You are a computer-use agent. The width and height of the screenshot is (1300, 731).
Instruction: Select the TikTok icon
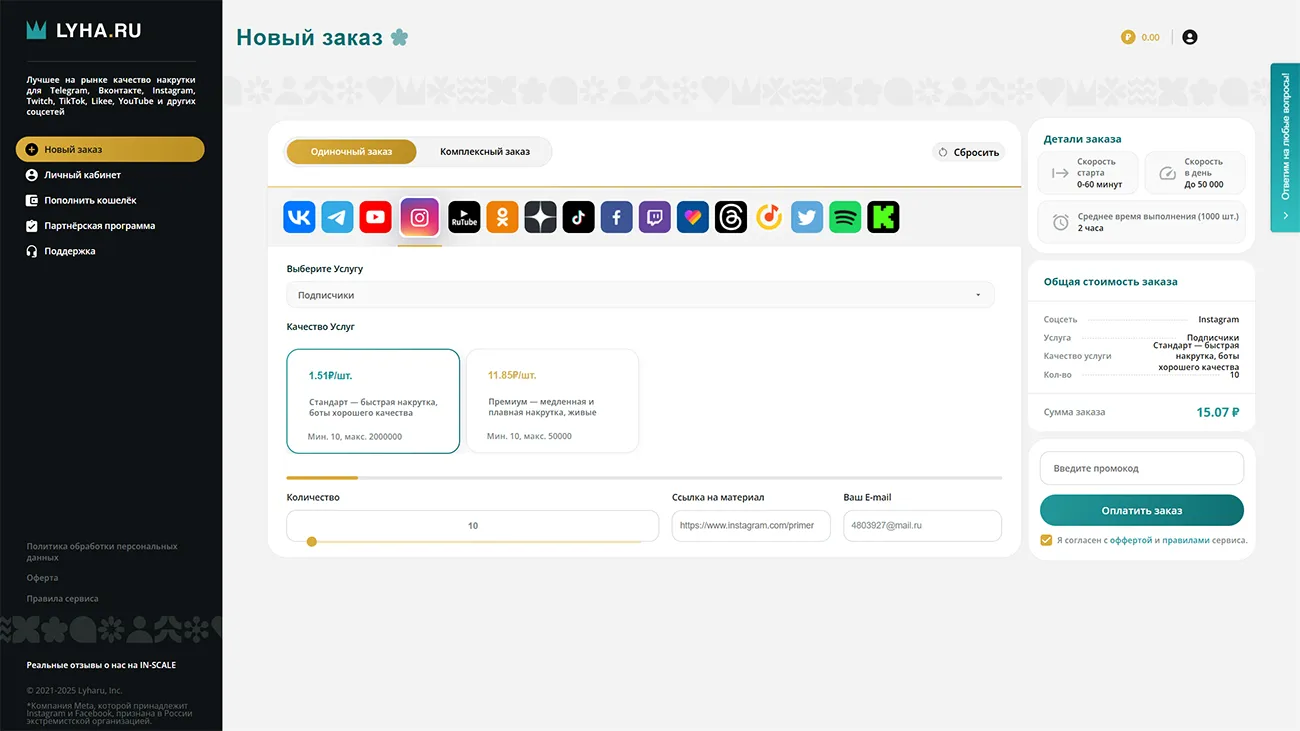(578, 217)
